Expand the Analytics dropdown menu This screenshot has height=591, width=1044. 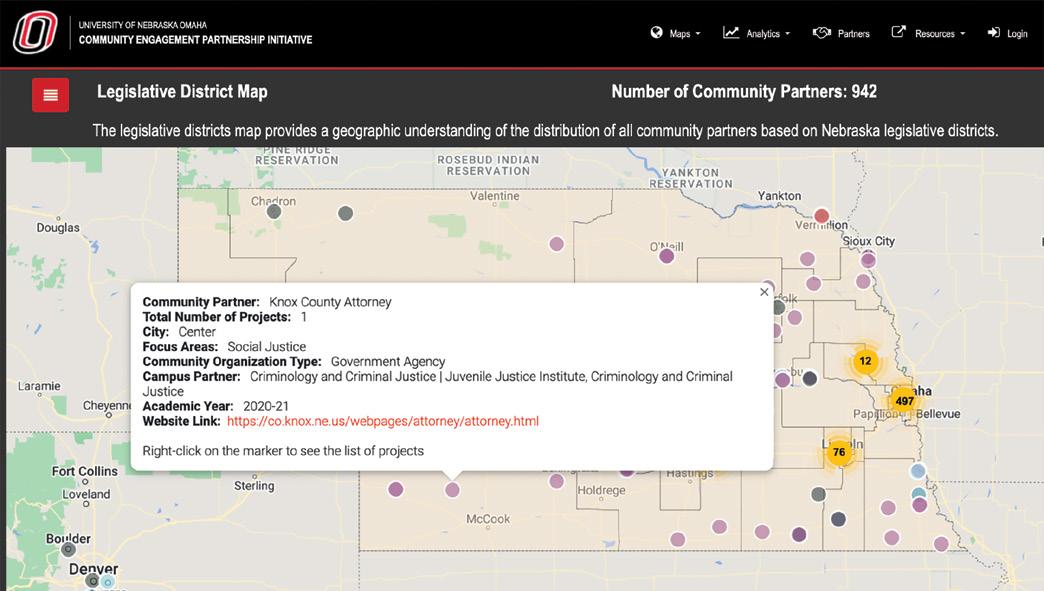[x=756, y=33]
